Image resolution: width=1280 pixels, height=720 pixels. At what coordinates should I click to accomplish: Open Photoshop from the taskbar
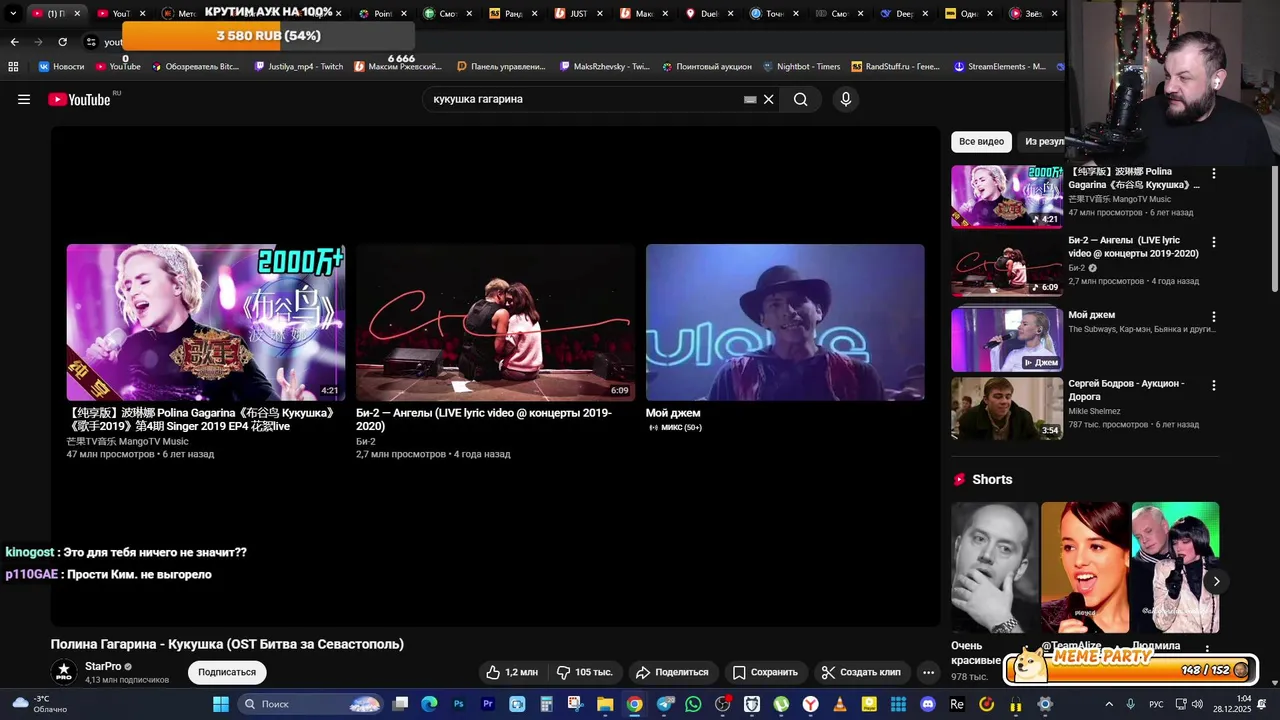tap(459, 704)
